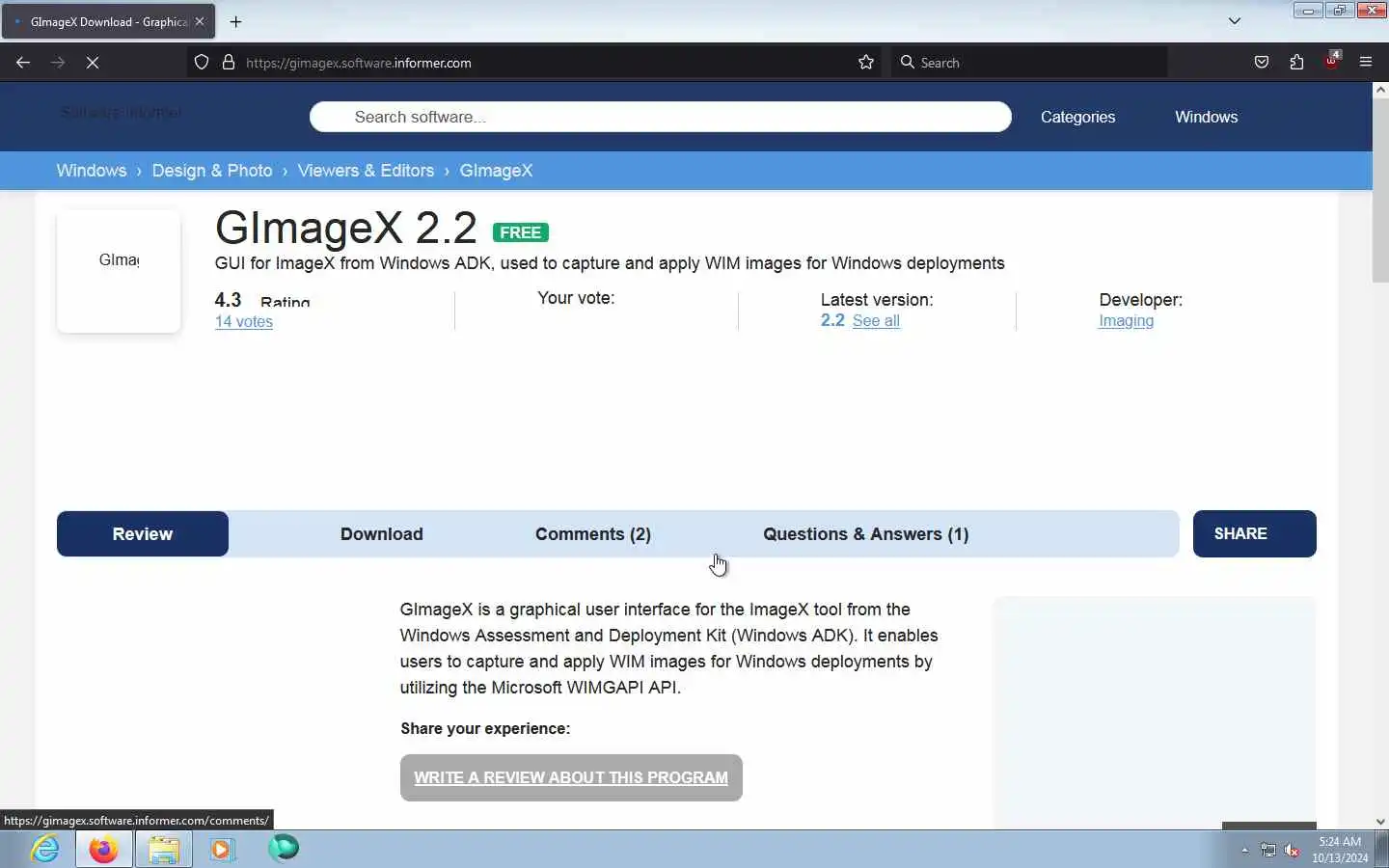Follow the Viewers & Editors breadcrumb

[366, 171]
